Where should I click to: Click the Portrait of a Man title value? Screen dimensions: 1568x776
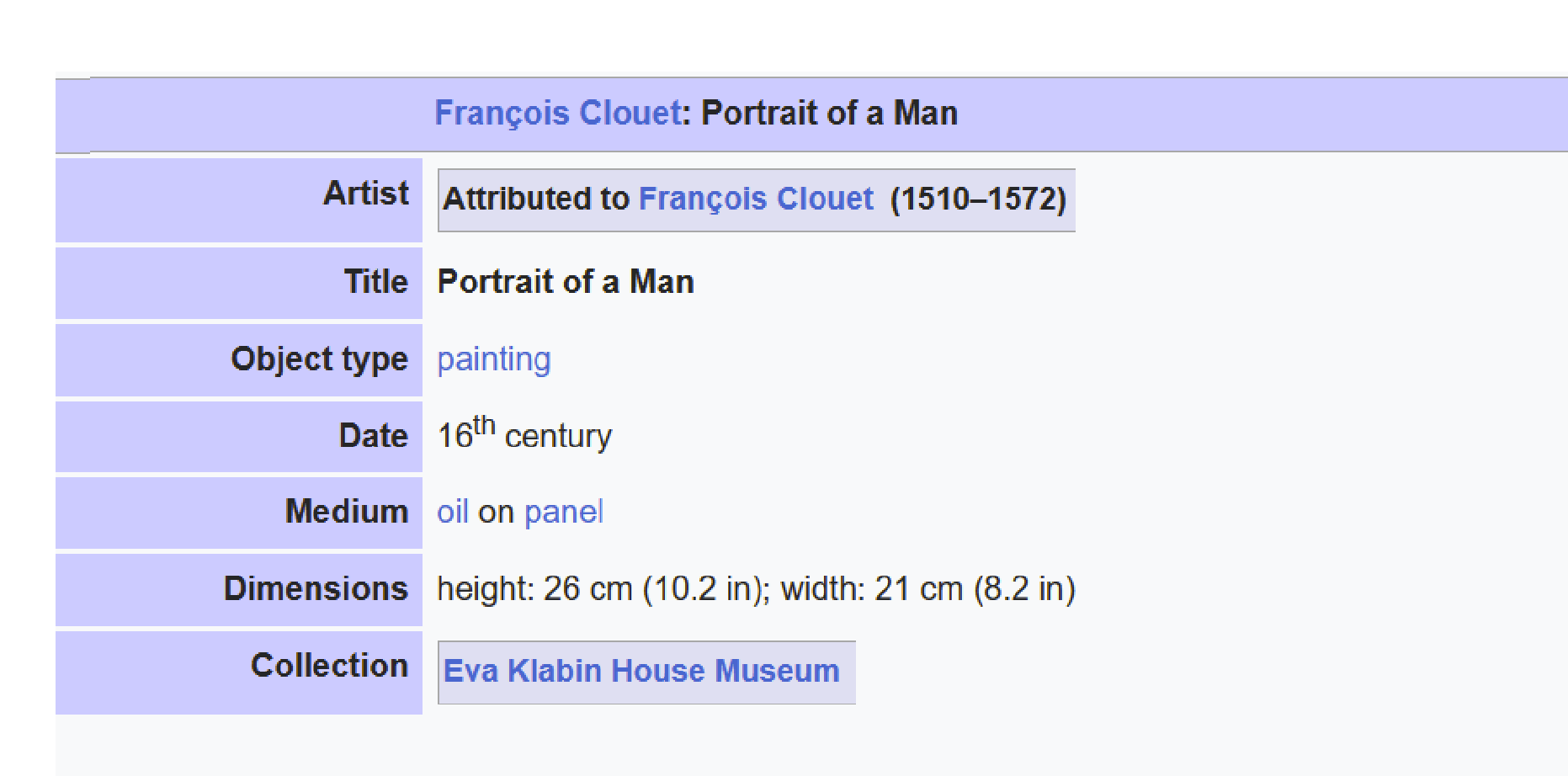click(566, 281)
